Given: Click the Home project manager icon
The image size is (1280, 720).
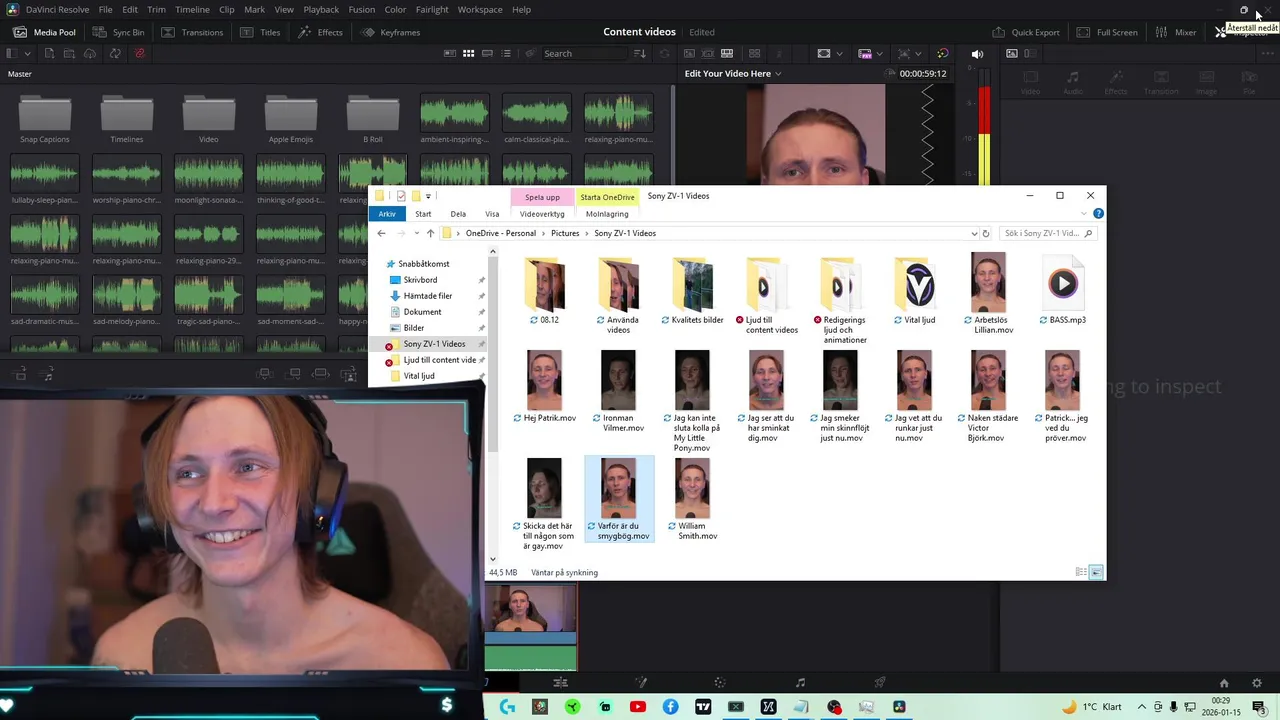Looking at the screenshot, I should tap(1224, 684).
